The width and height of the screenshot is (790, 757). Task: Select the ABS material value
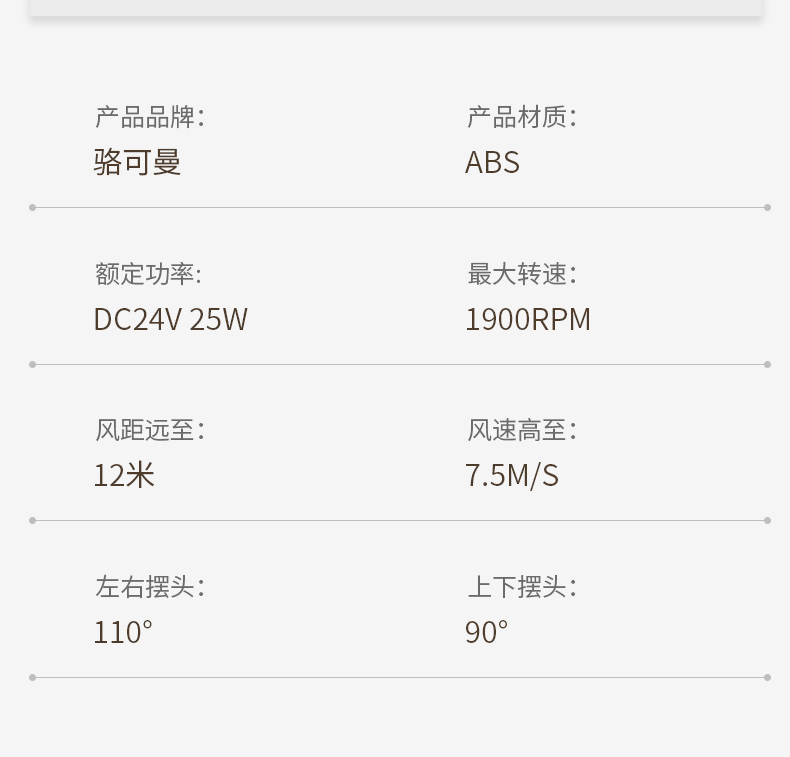[492, 162]
